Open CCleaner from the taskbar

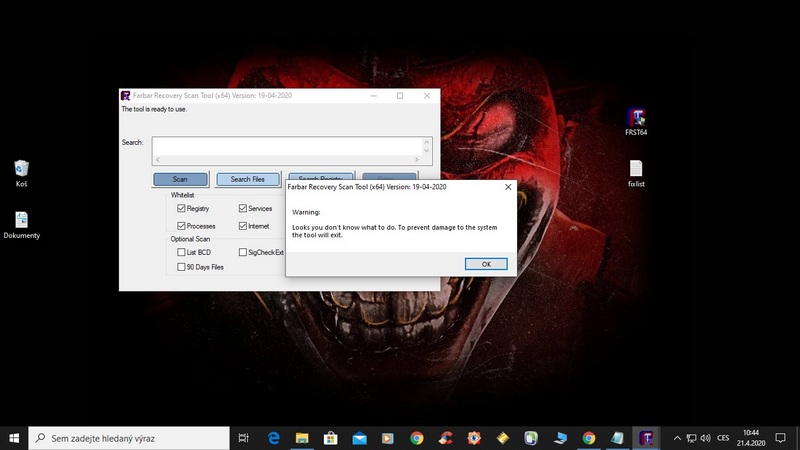445,438
